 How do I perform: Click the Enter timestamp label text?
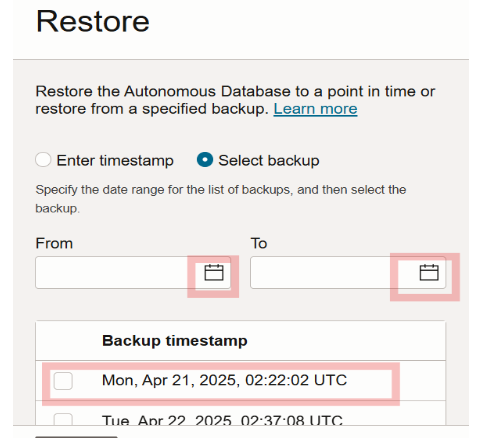115,160
